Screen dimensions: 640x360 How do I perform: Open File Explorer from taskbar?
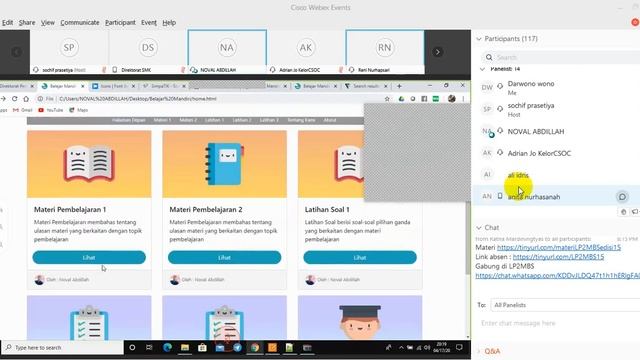tap(185, 348)
